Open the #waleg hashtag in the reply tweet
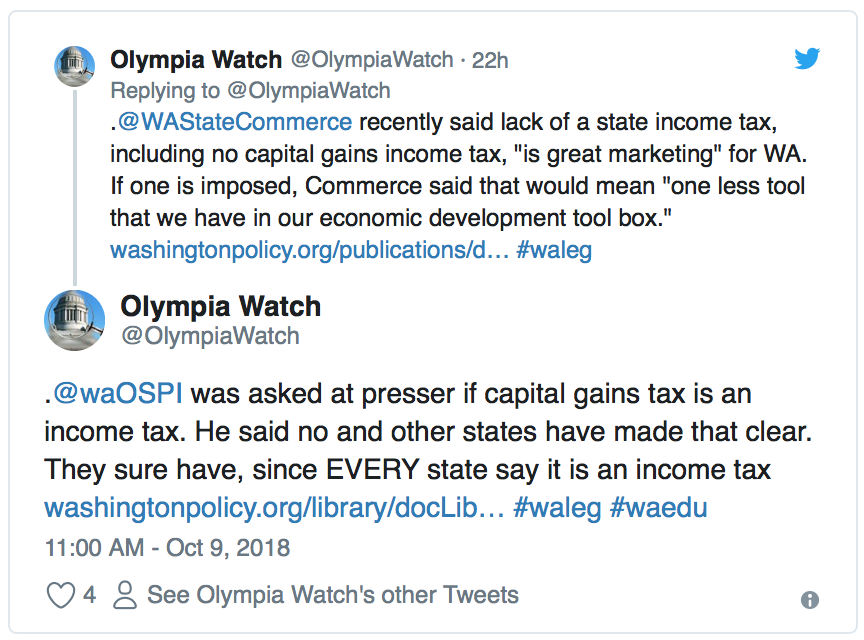864x640 pixels. tap(554, 250)
